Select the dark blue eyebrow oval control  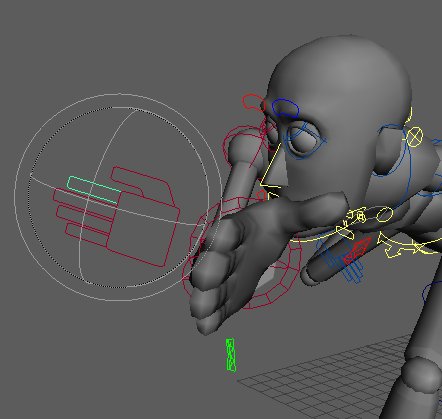[x=286, y=108]
